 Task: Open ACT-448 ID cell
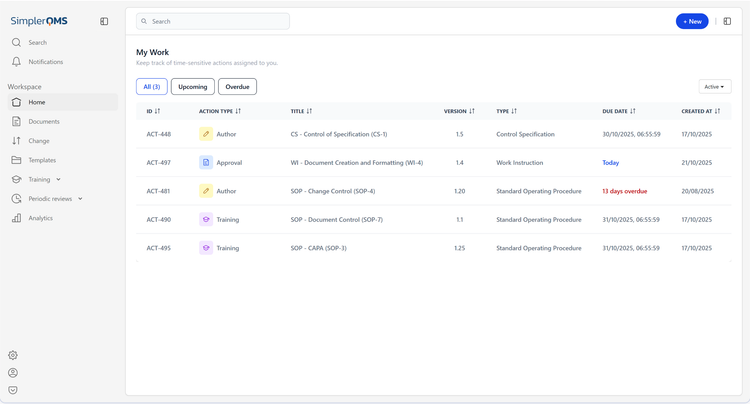coord(159,134)
